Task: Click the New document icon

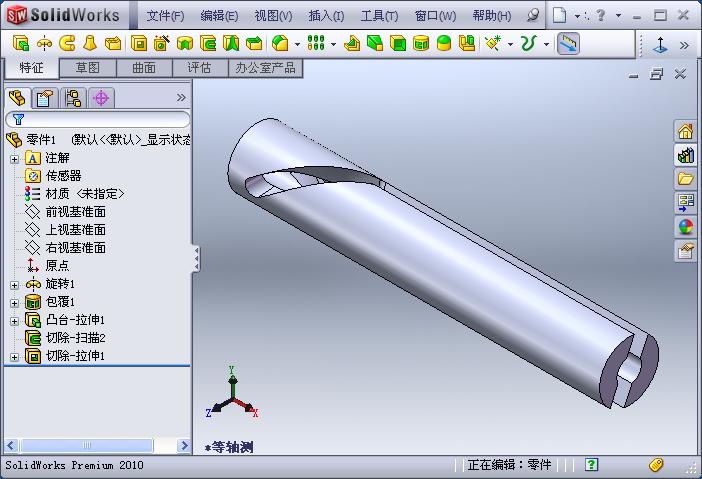Action: coord(559,15)
